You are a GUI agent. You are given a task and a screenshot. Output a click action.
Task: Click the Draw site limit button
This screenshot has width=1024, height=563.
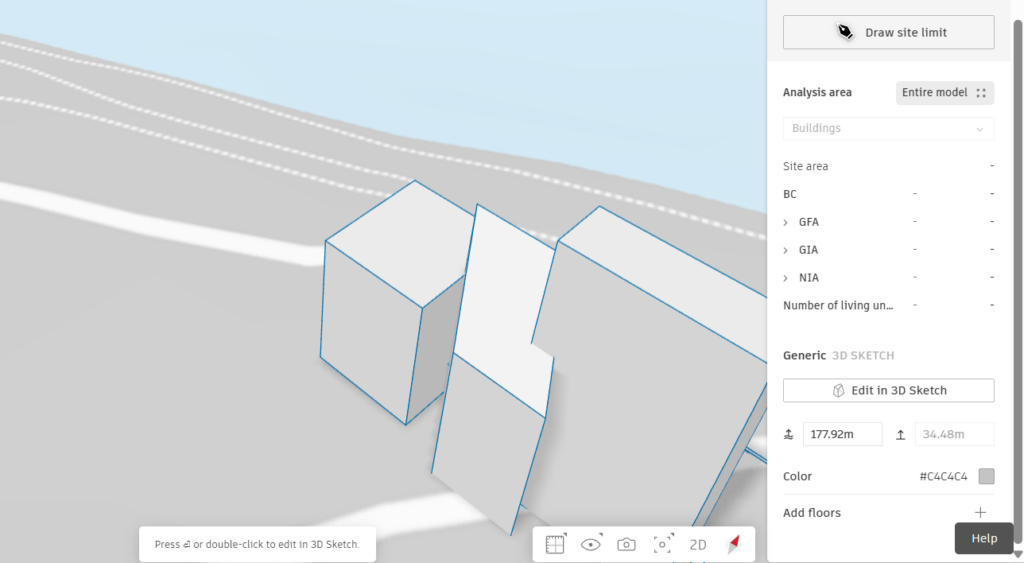pos(888,32)
